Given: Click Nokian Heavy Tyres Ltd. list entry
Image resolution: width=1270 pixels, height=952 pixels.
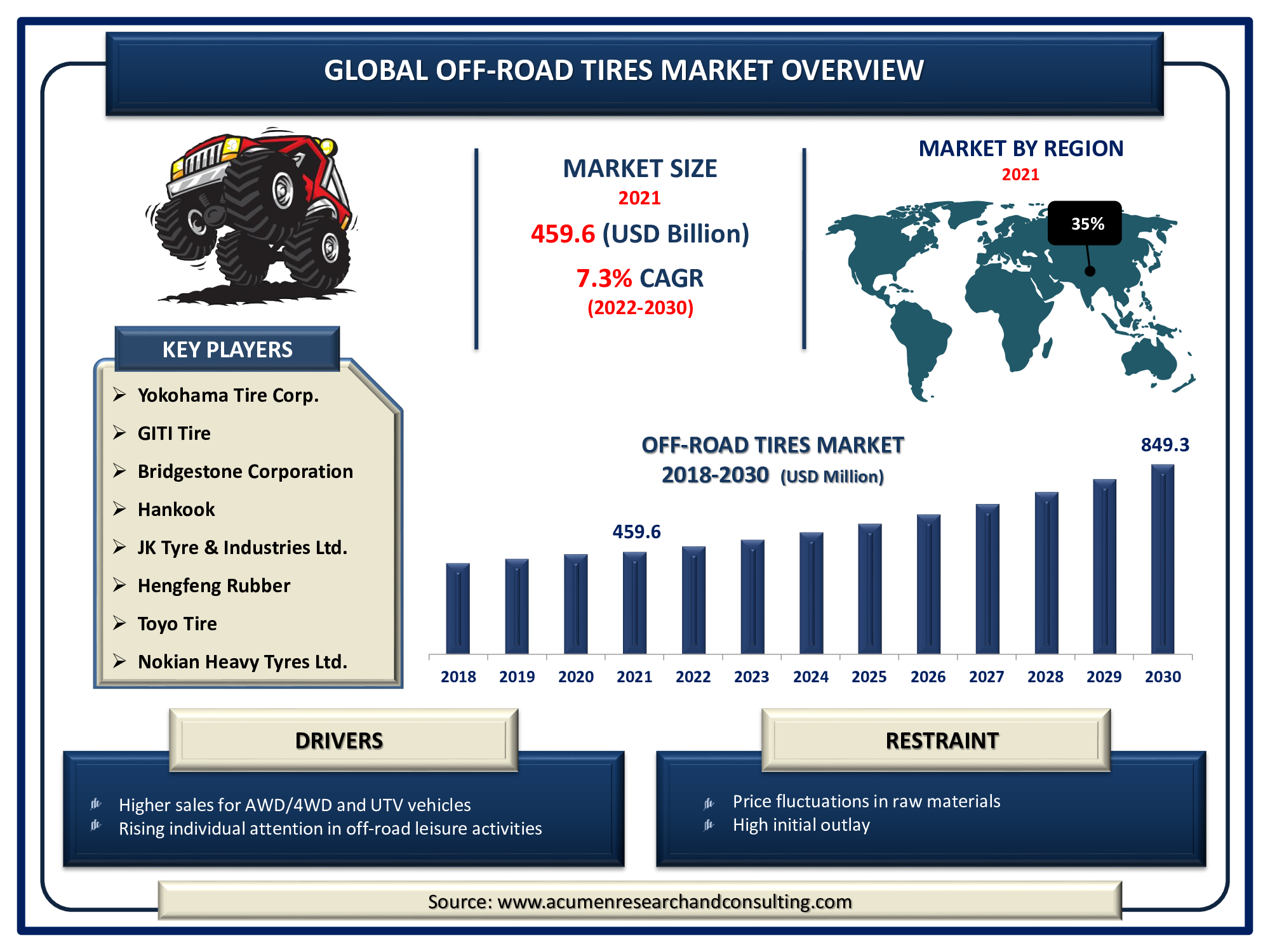Looking at the screenshot, I should point(242,661).
